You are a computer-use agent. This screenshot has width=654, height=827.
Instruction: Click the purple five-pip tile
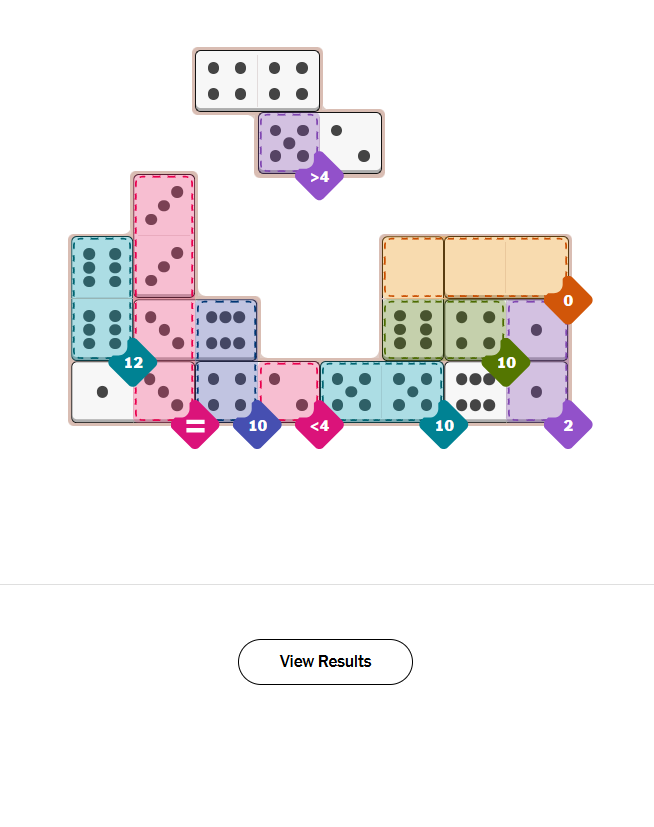[x=289, y=142]
